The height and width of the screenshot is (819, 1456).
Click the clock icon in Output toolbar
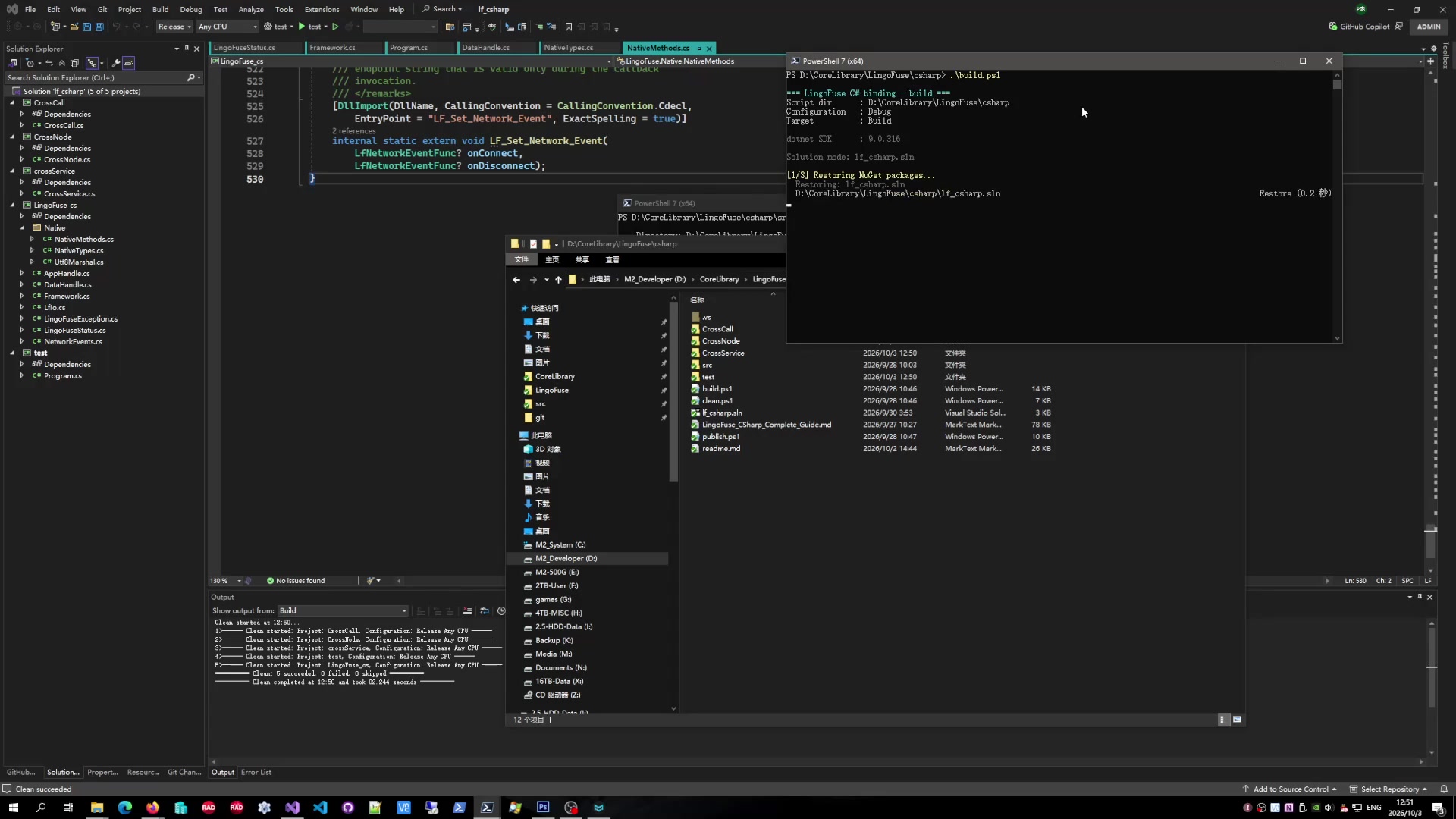pyautogui.click(x=501, y=611)
